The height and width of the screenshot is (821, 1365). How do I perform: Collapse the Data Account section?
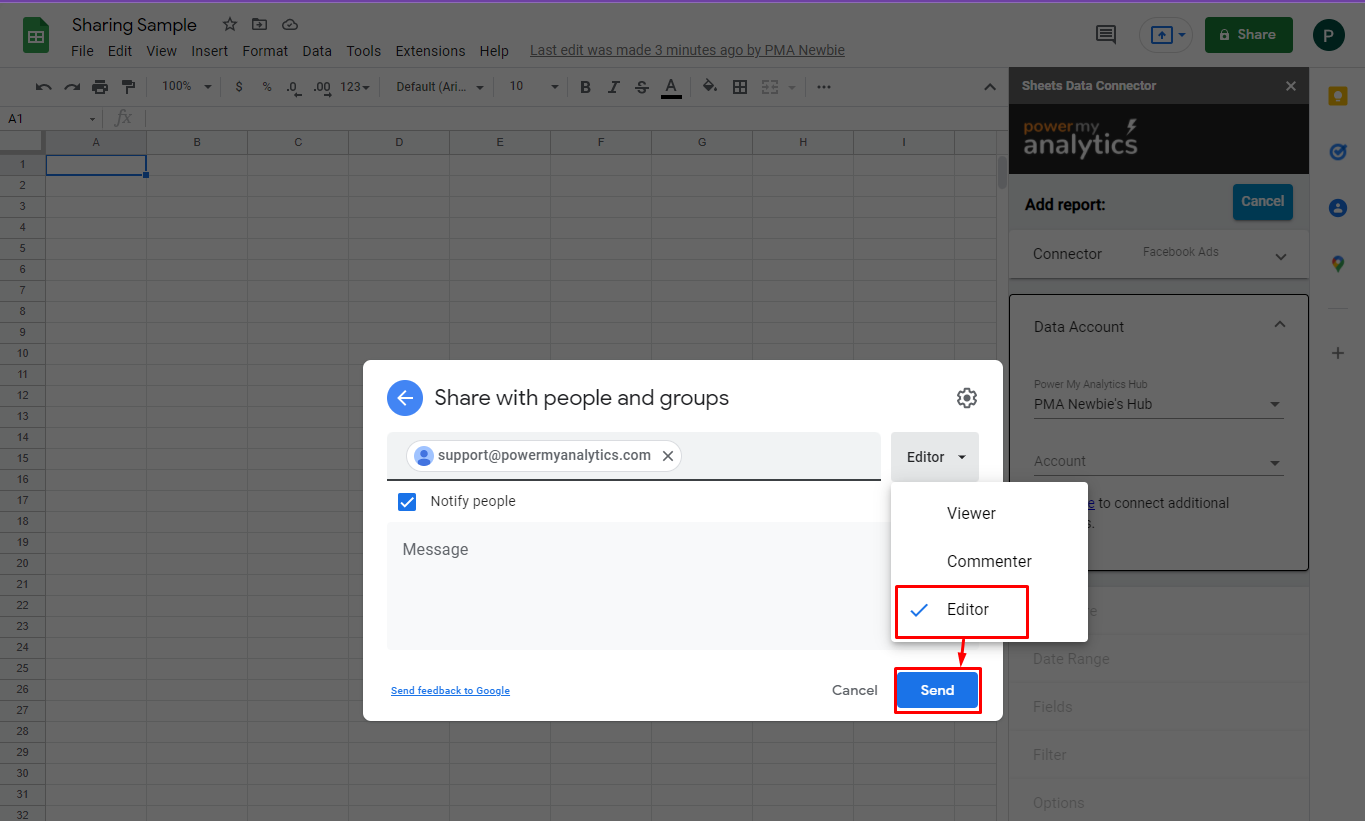(x=1280, y=324)
